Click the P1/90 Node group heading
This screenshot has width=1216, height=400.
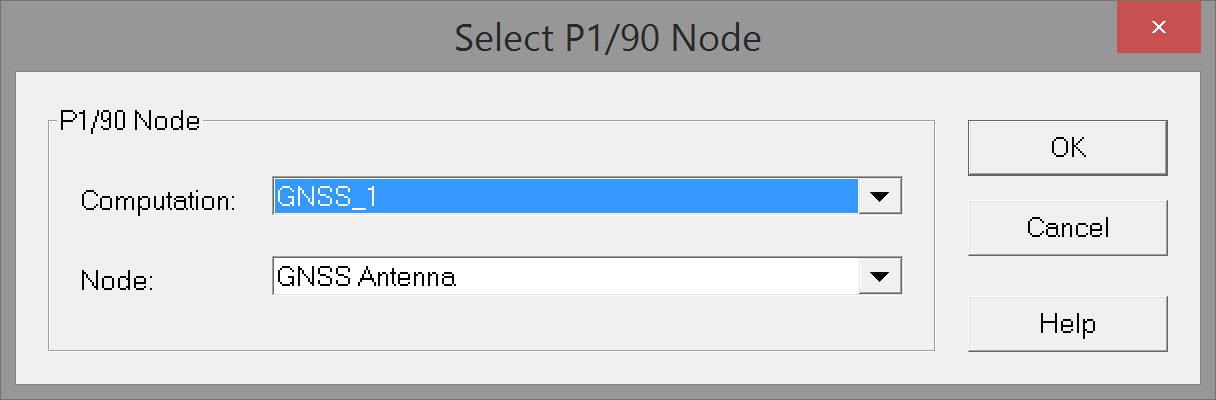click(130, 122)
